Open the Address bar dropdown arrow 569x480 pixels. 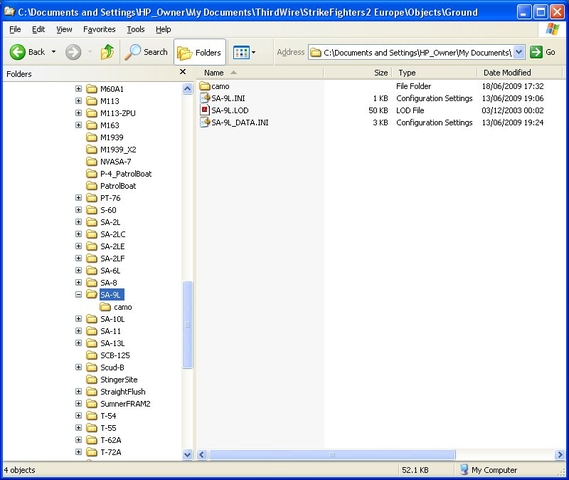tap(519, 52)
